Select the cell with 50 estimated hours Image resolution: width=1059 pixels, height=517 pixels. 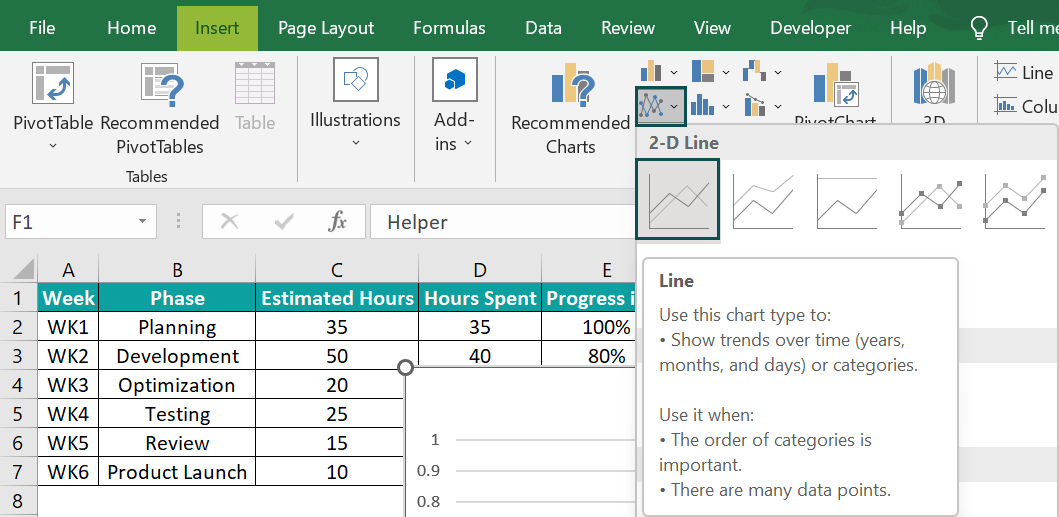pyautogui.click(x=337, y=356)
